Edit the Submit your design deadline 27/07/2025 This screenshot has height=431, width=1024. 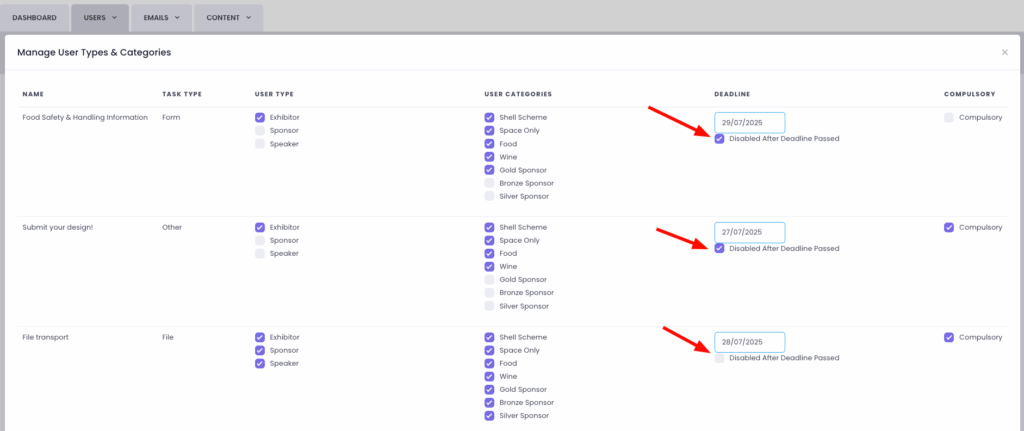pos(749,232)
